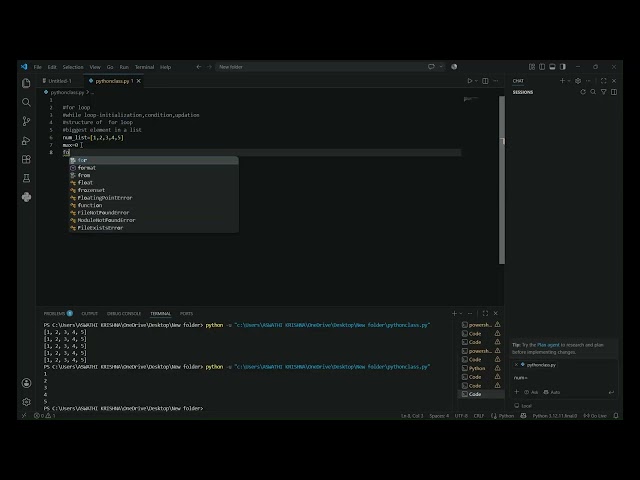Click the Customize Layout icon
640x480 pixels.
tap(532, 67)
